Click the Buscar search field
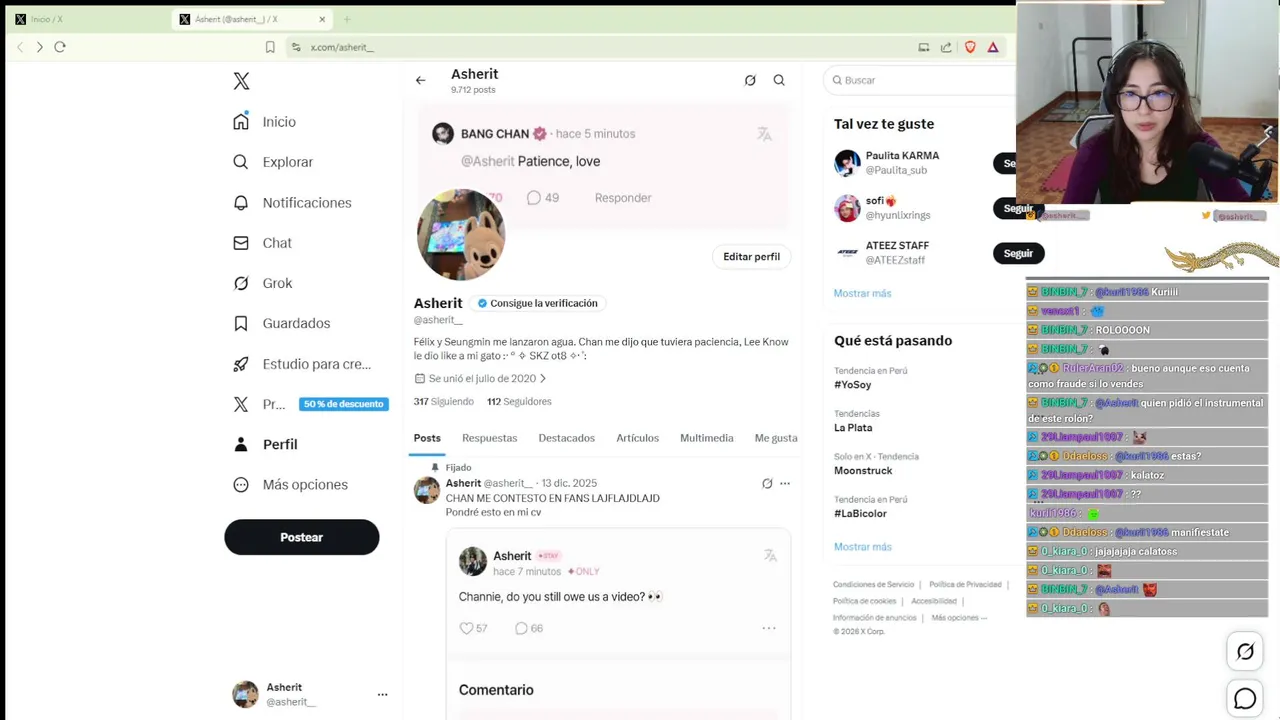Image resolution: width=1280 pixels, height=720 pixels. pyautogui.click(x=920, y=80)
